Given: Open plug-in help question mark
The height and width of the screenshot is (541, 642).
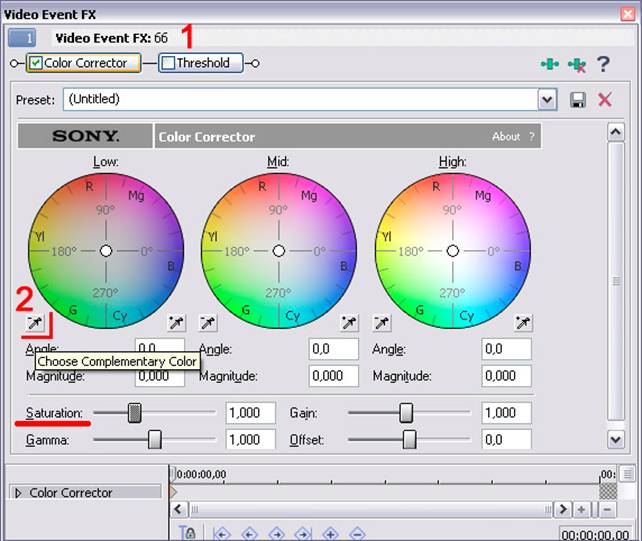Looking at the screenshot, I should click(x=603, y=64).
